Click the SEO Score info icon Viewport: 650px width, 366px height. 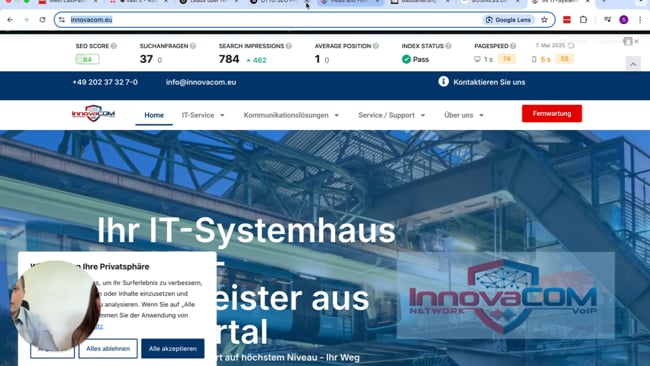(114, 46)
